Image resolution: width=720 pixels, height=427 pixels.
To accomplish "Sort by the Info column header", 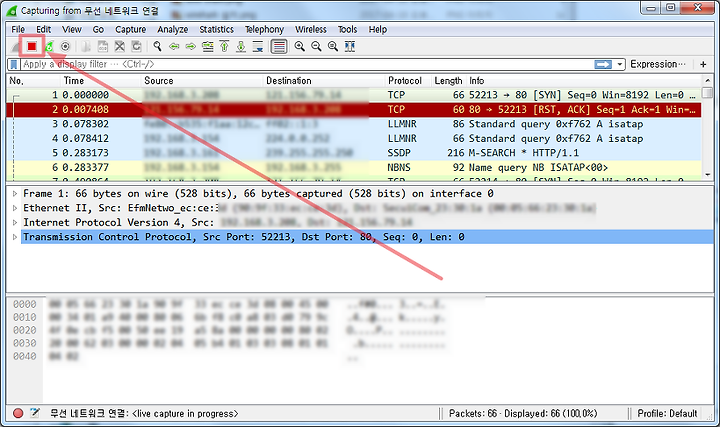I will click(583, 81).
